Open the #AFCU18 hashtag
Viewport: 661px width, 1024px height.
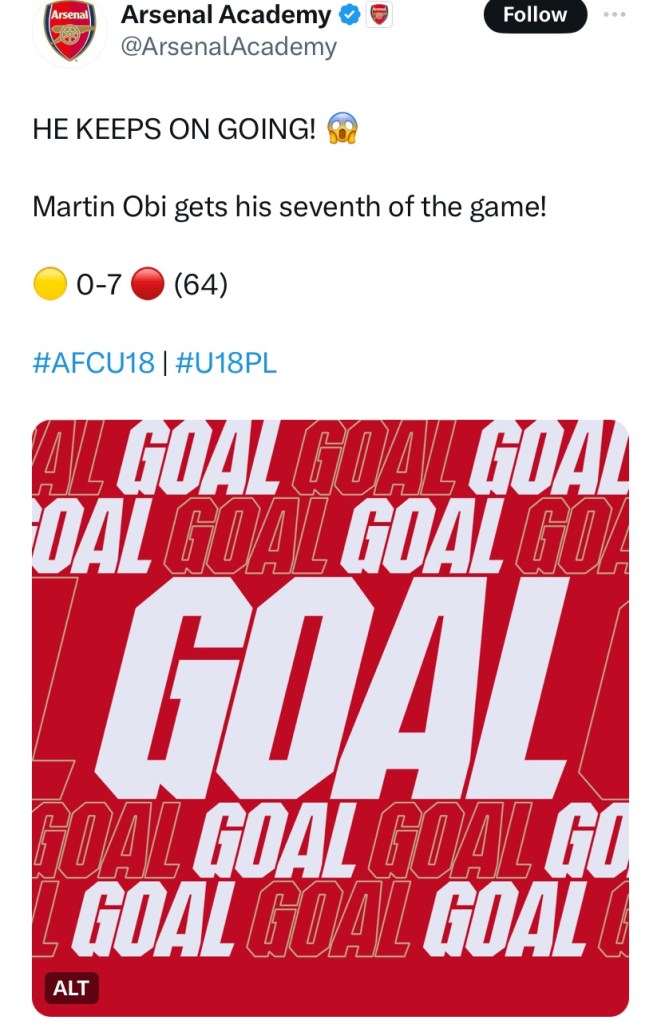(94, 364)
